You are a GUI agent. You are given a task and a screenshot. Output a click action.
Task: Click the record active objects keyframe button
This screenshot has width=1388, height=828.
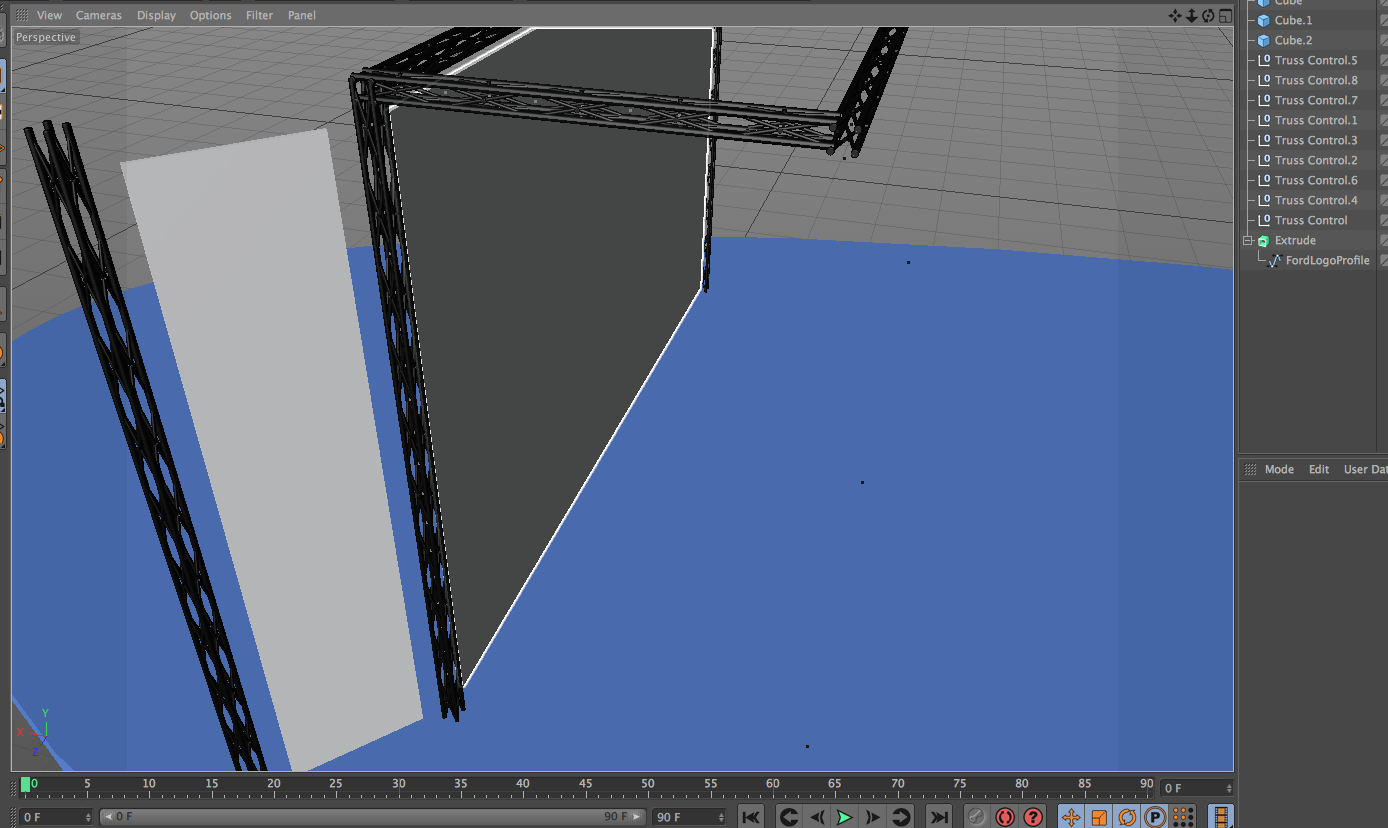976,817
